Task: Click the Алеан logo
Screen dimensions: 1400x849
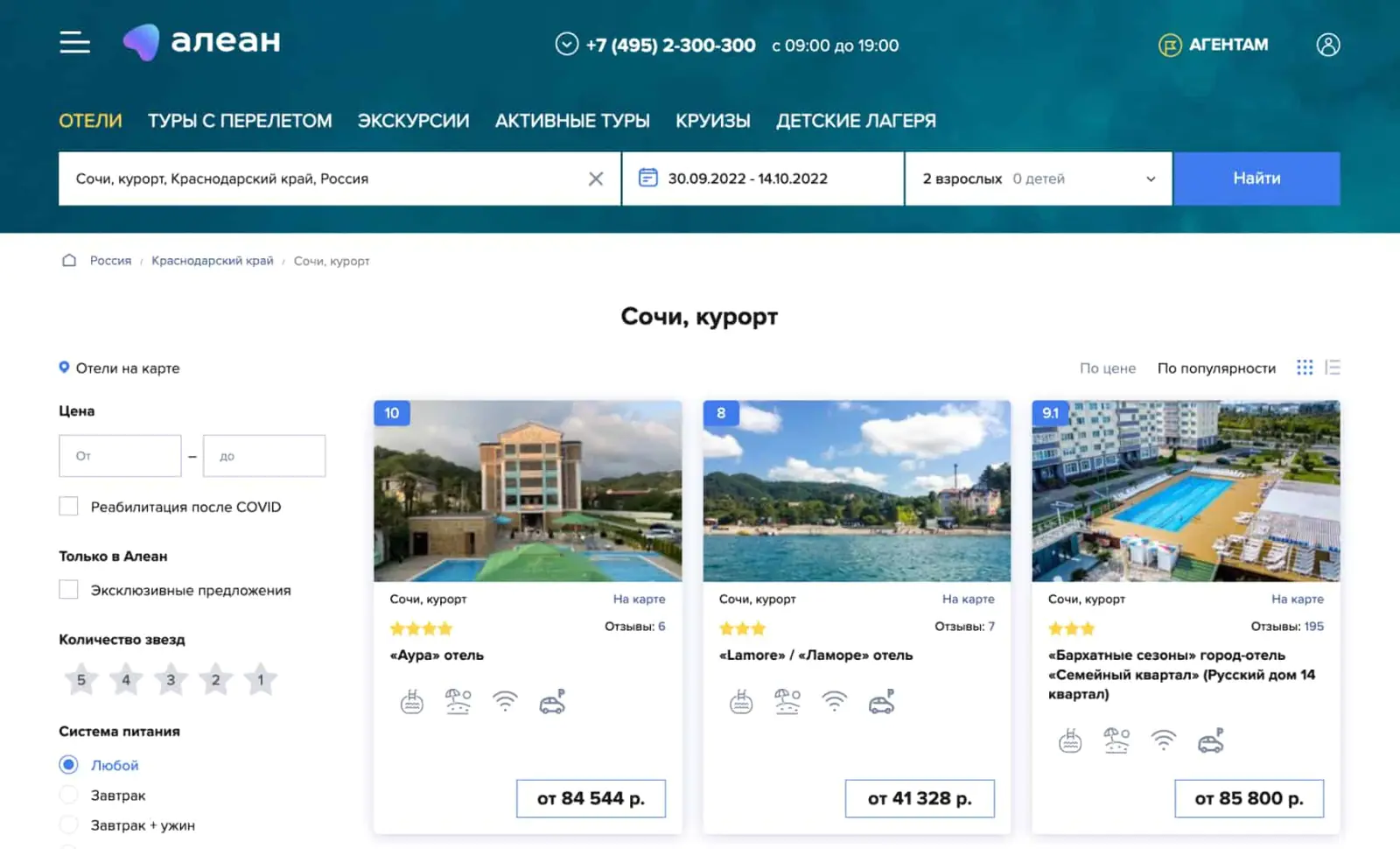Action: [202, 42]
